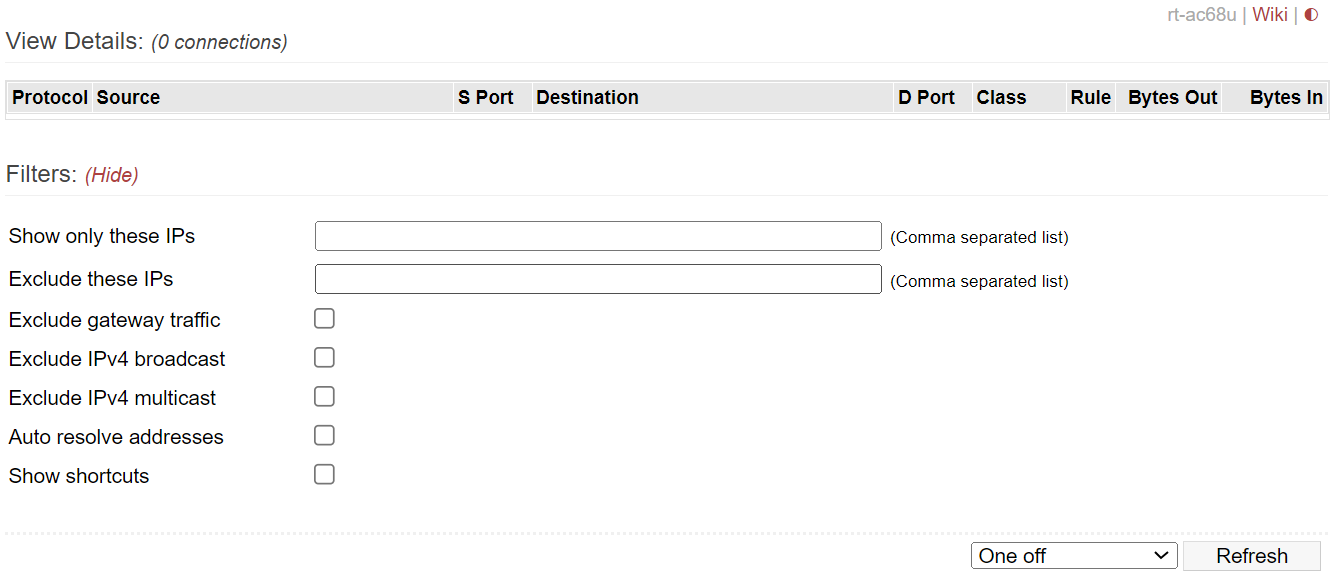Image resolution: width=1330 pixels, height=584 pixels.
Task: Open the Wiki link
Action: pos(1270,14)
